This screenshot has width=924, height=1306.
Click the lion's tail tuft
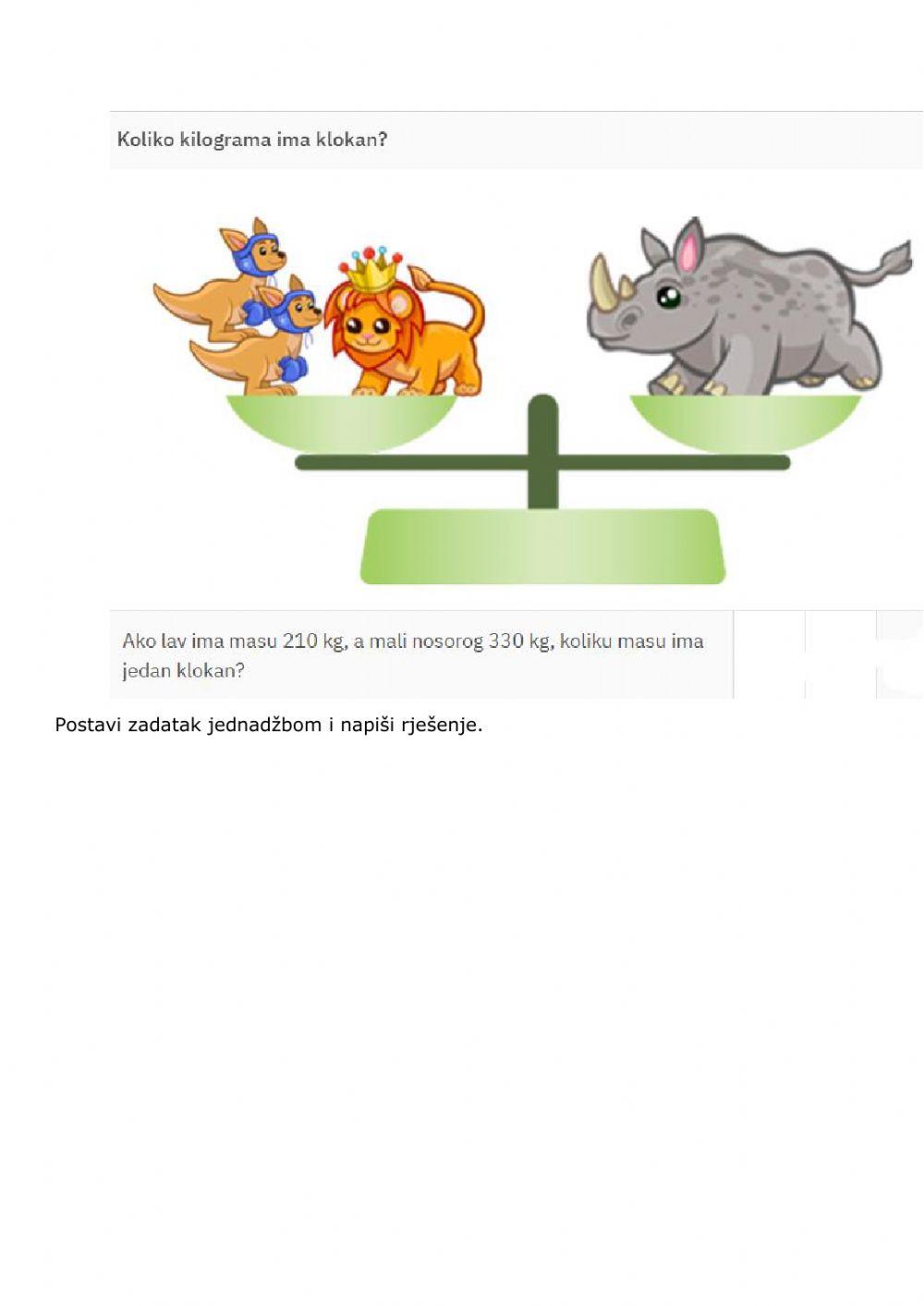click(x=419, y=275)
